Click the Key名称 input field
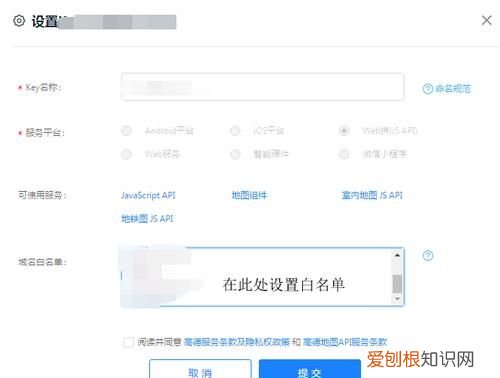Image resolution: width=500 pixels, height=378 pixels. pos(263,87)
